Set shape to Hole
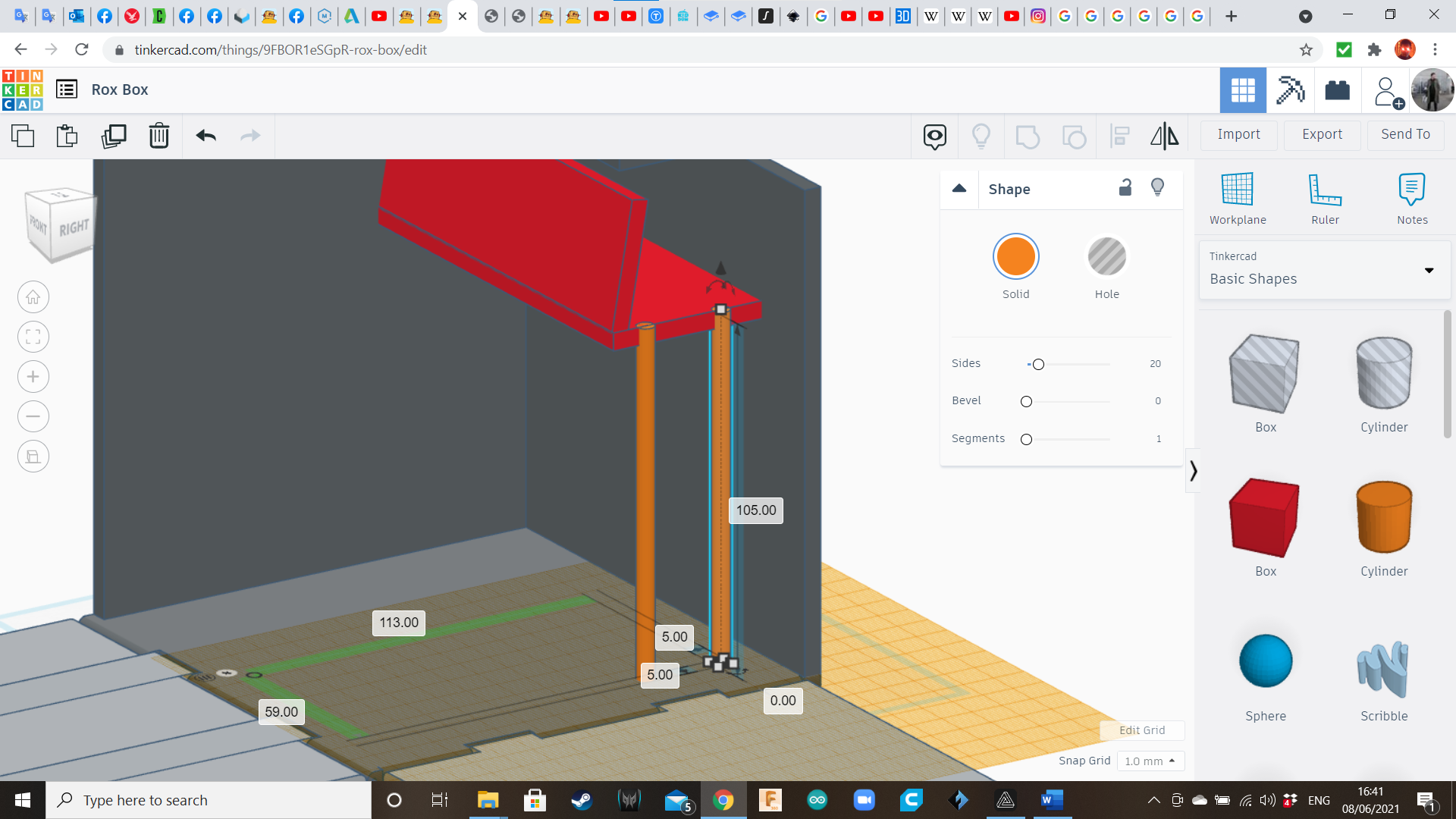The image size is (1456, 819). [x=1106, y=258]
